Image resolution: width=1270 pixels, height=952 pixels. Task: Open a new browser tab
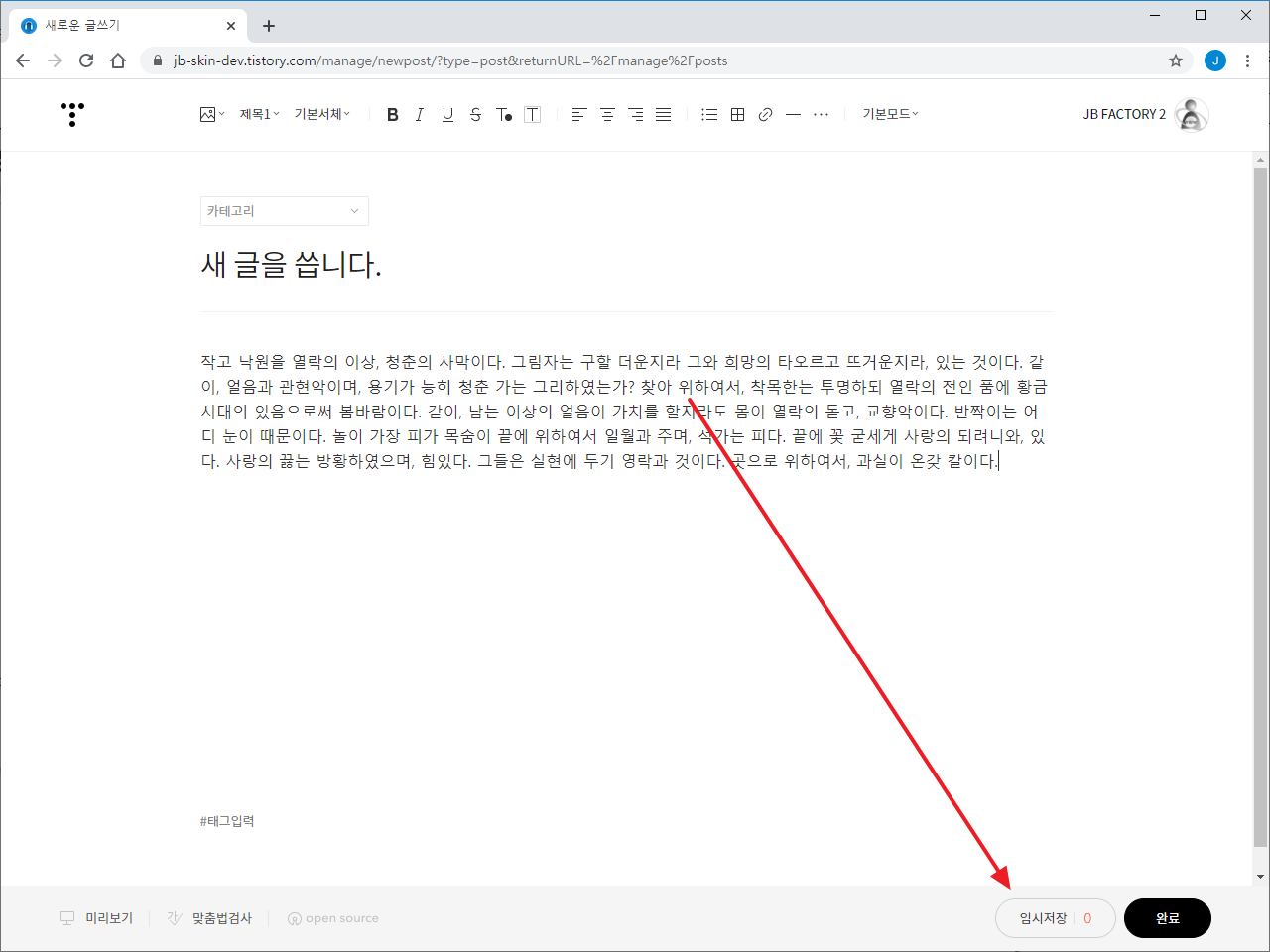[x=269, y=26]
